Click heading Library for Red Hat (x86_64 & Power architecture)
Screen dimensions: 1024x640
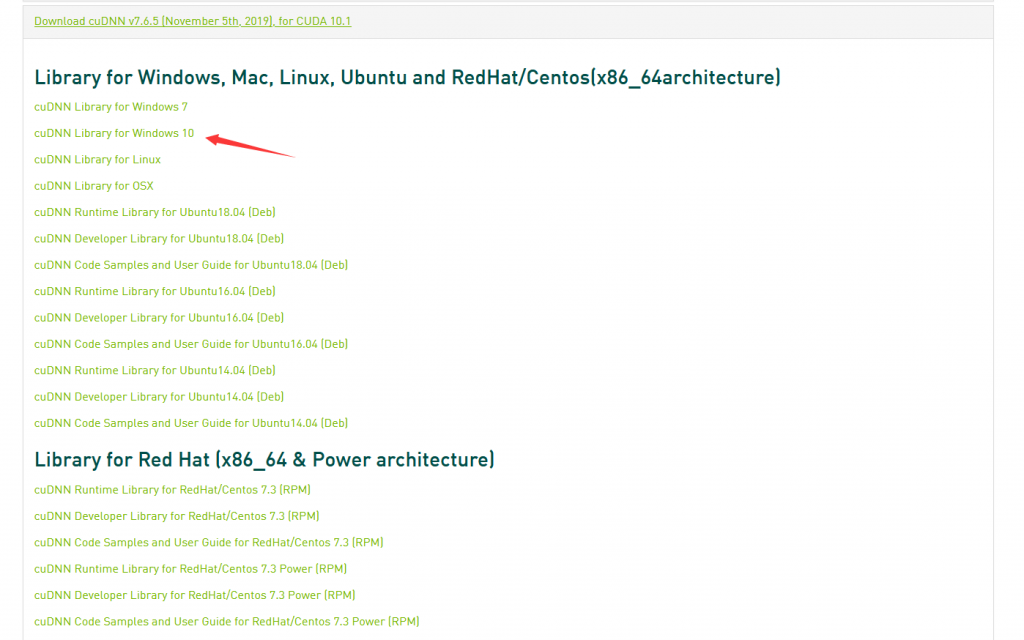click(x=264, y=460)
